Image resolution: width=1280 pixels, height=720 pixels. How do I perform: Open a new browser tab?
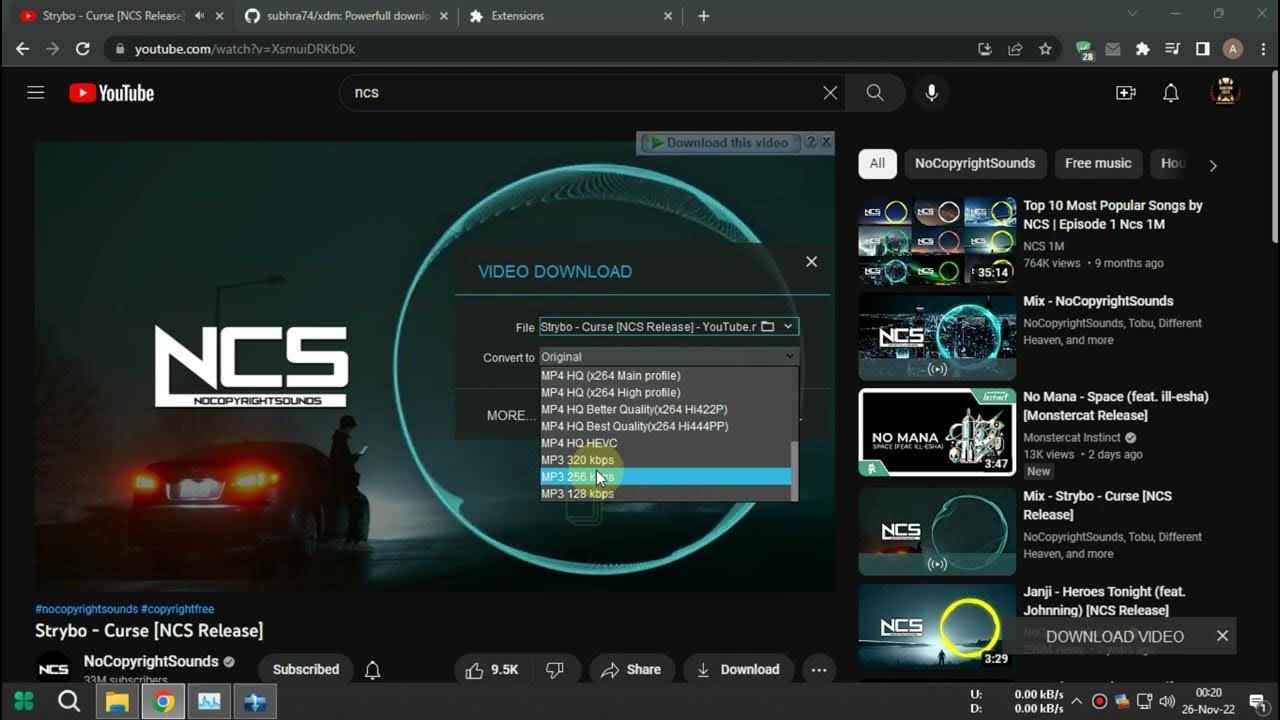pyautogui.click(x=704, y=16)
